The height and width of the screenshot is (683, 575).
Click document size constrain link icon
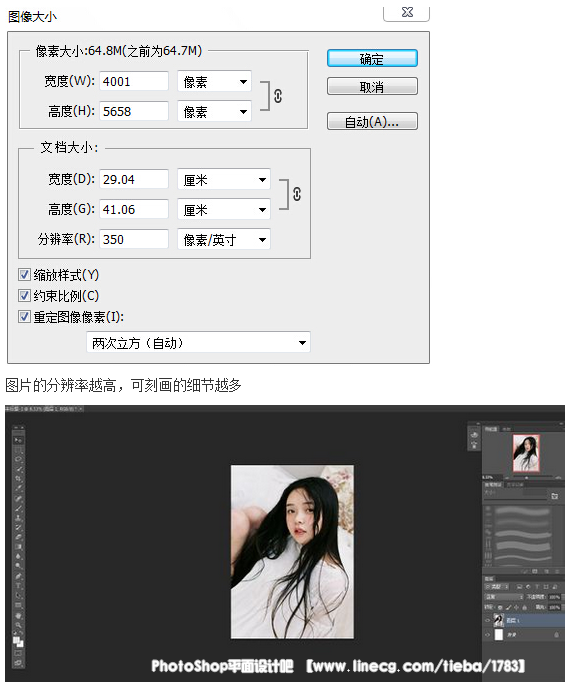click(x=297, y=194)
